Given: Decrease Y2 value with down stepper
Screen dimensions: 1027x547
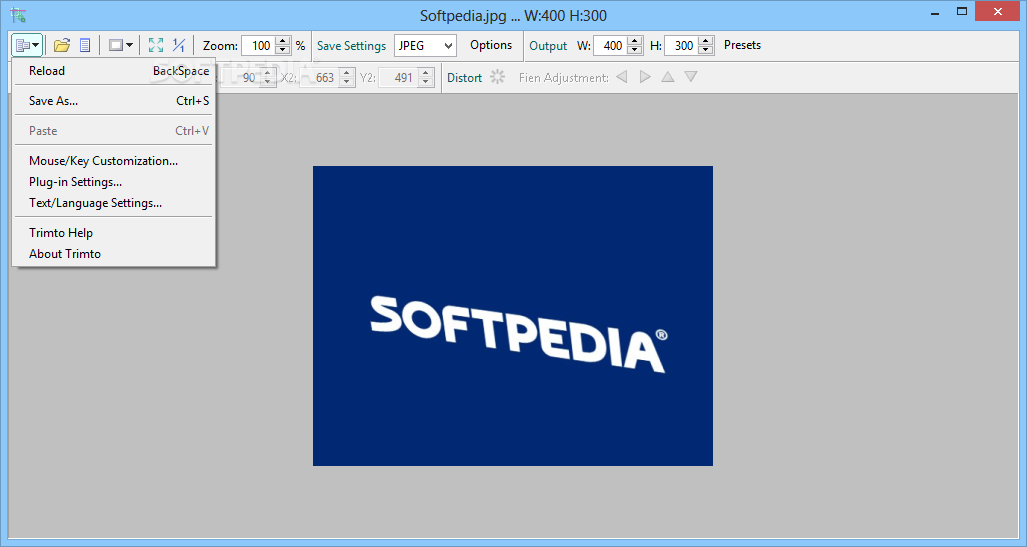Looking at the screenshot, I should pos(426,82).
